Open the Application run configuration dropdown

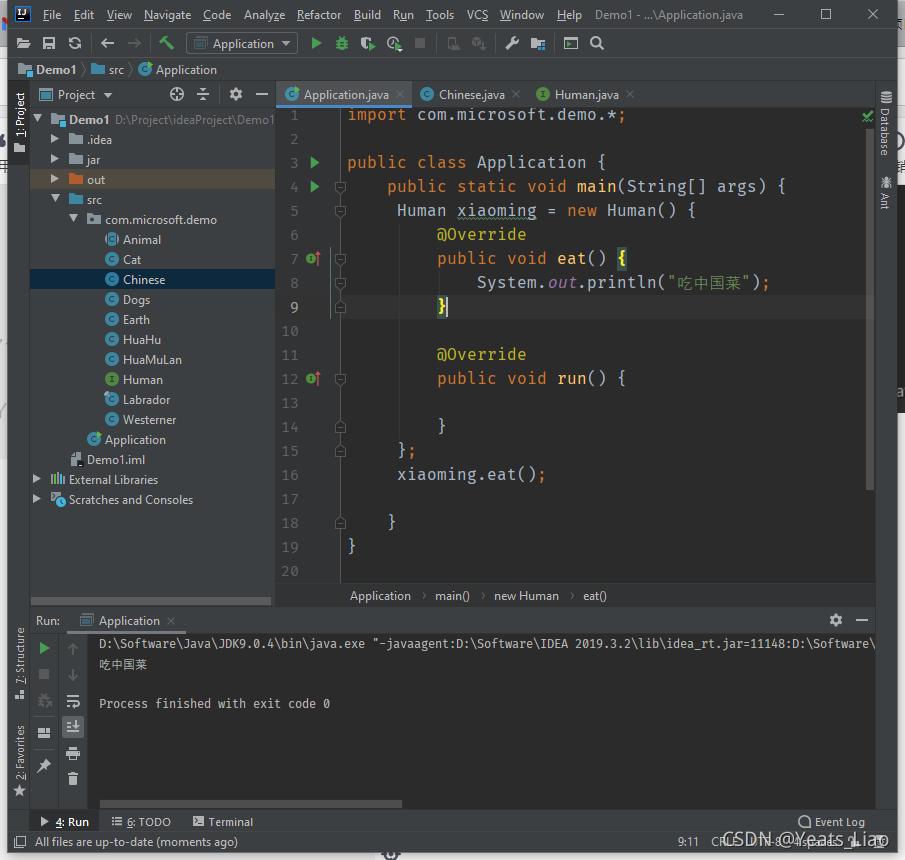pos(241,43)
